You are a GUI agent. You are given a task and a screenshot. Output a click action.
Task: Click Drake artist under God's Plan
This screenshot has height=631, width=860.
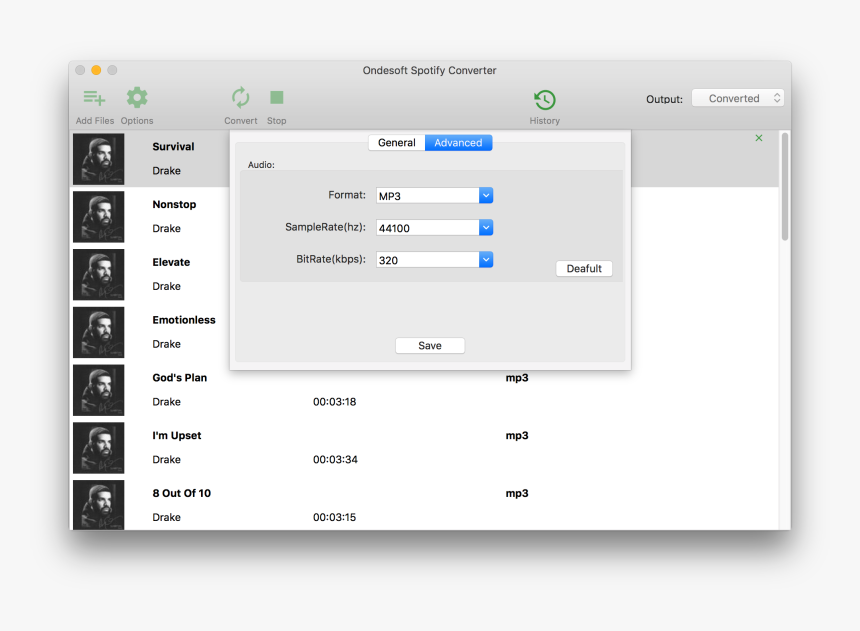(166, 402)
